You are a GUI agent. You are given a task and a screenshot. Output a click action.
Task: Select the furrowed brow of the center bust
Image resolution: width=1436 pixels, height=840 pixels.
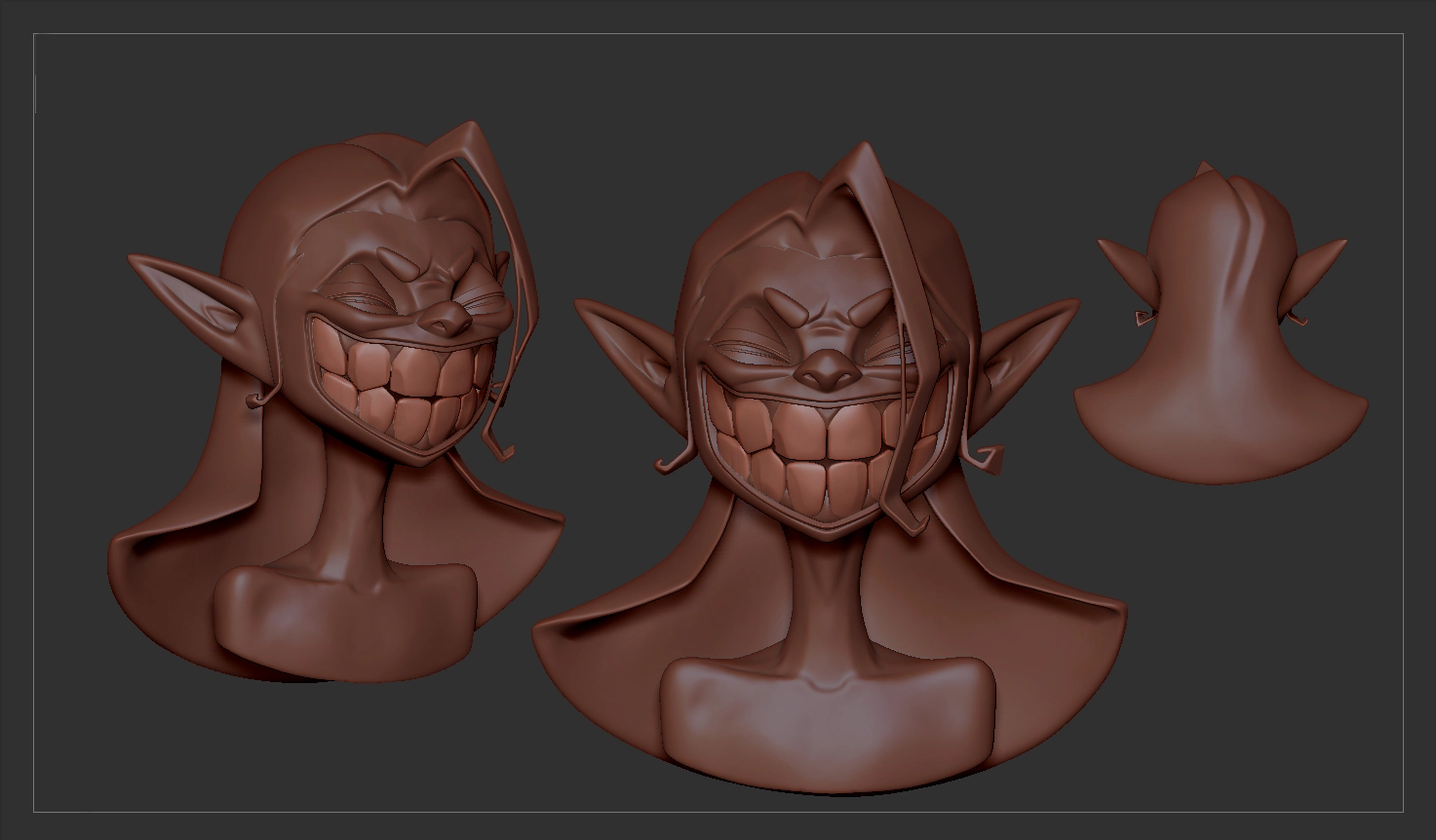pos(827,314)
